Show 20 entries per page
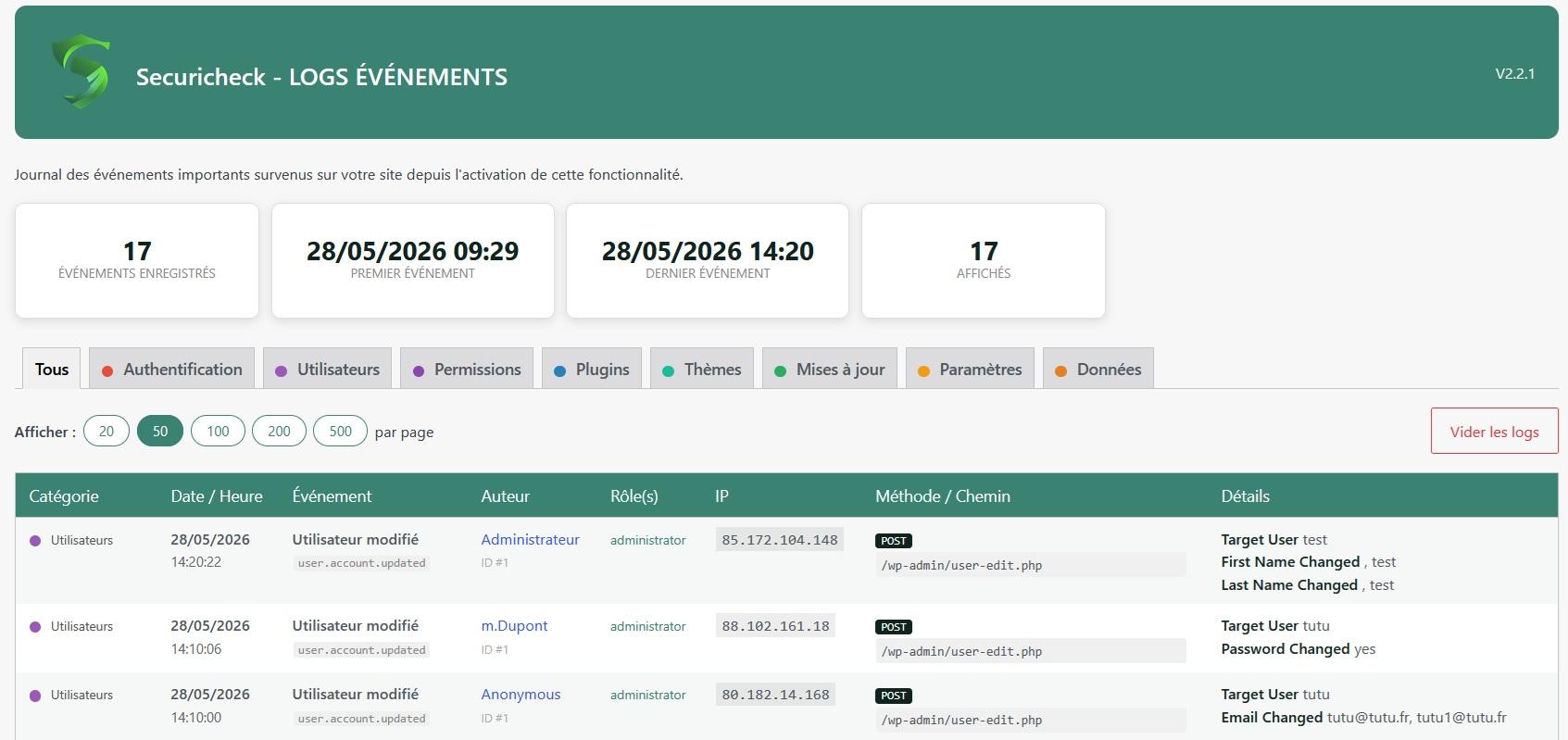Screen dimensions: 1568x740 coord(107,431)
